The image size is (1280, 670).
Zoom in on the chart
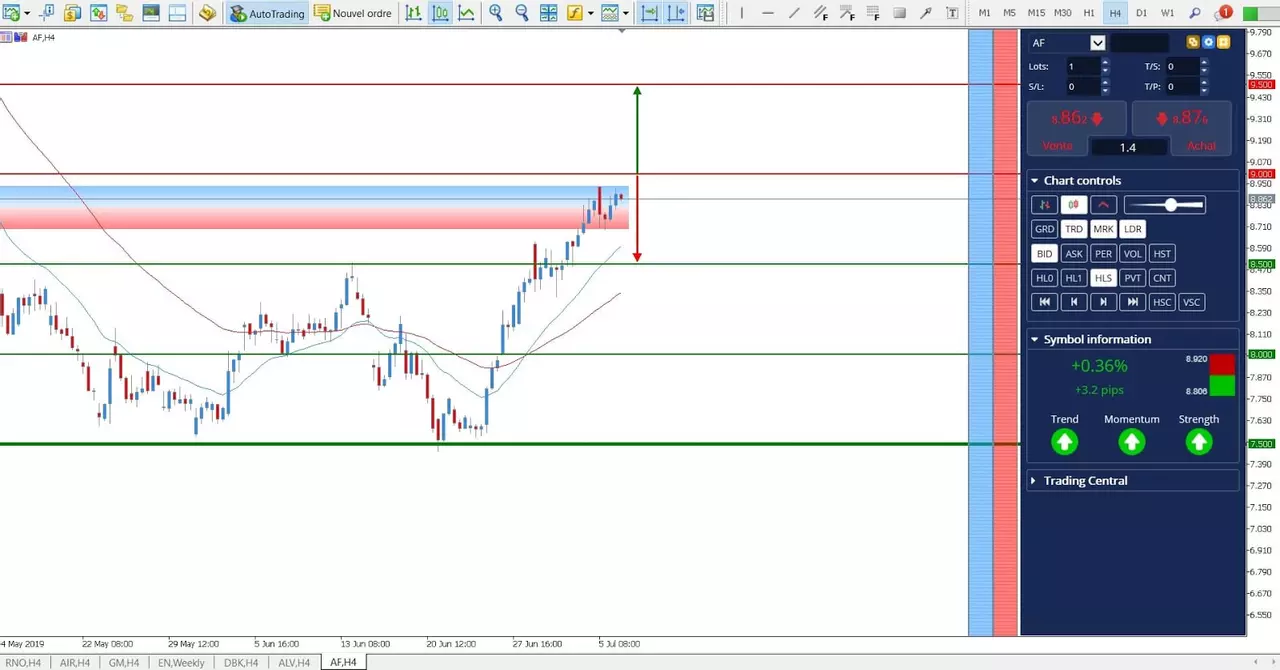(x=496, y=13)
